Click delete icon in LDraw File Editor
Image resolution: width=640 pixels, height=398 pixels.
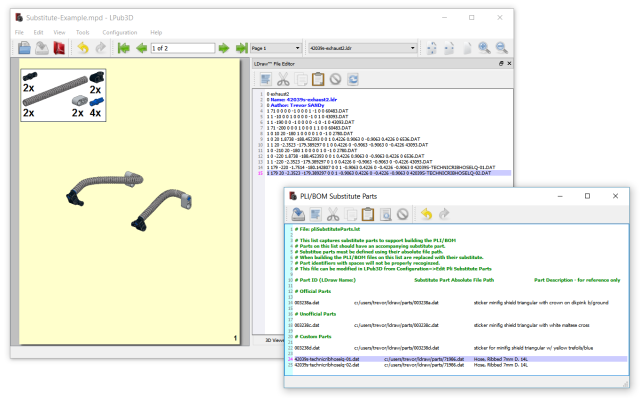(336, 79)
